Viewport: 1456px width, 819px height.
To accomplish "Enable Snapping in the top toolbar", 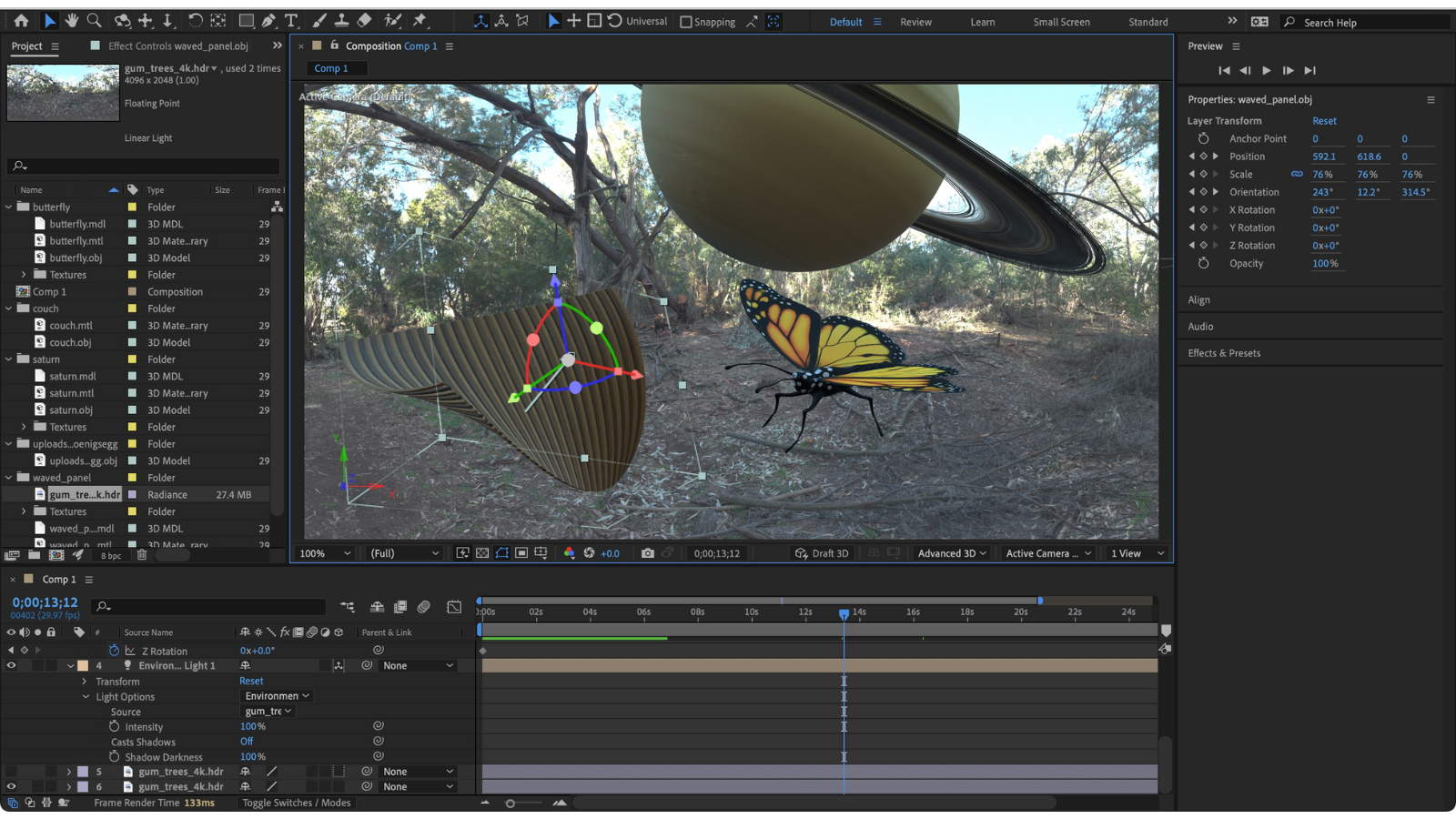I will point(685,21).
